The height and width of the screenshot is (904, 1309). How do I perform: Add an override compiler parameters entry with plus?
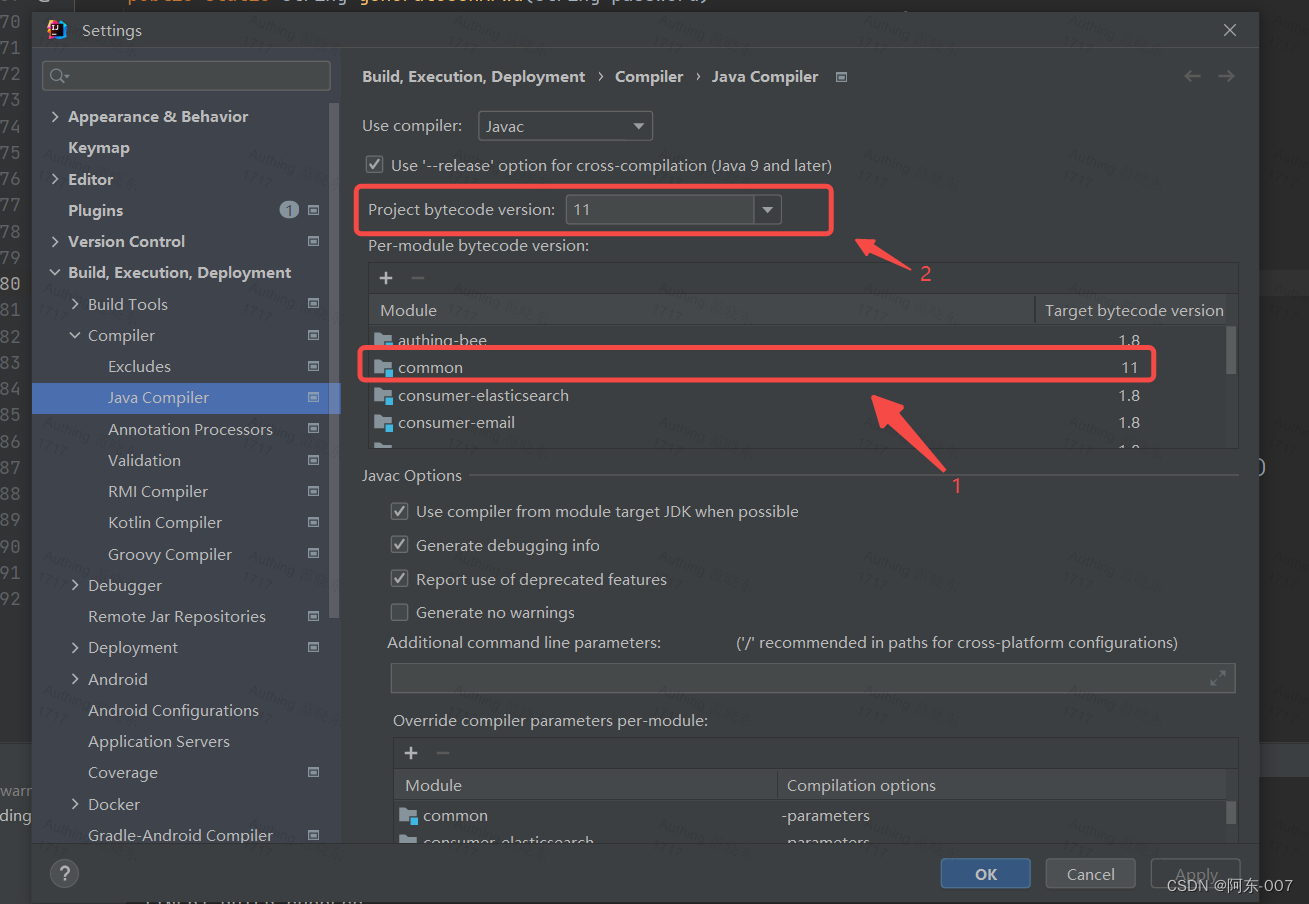pyautogui.click(x=411, y=753)
